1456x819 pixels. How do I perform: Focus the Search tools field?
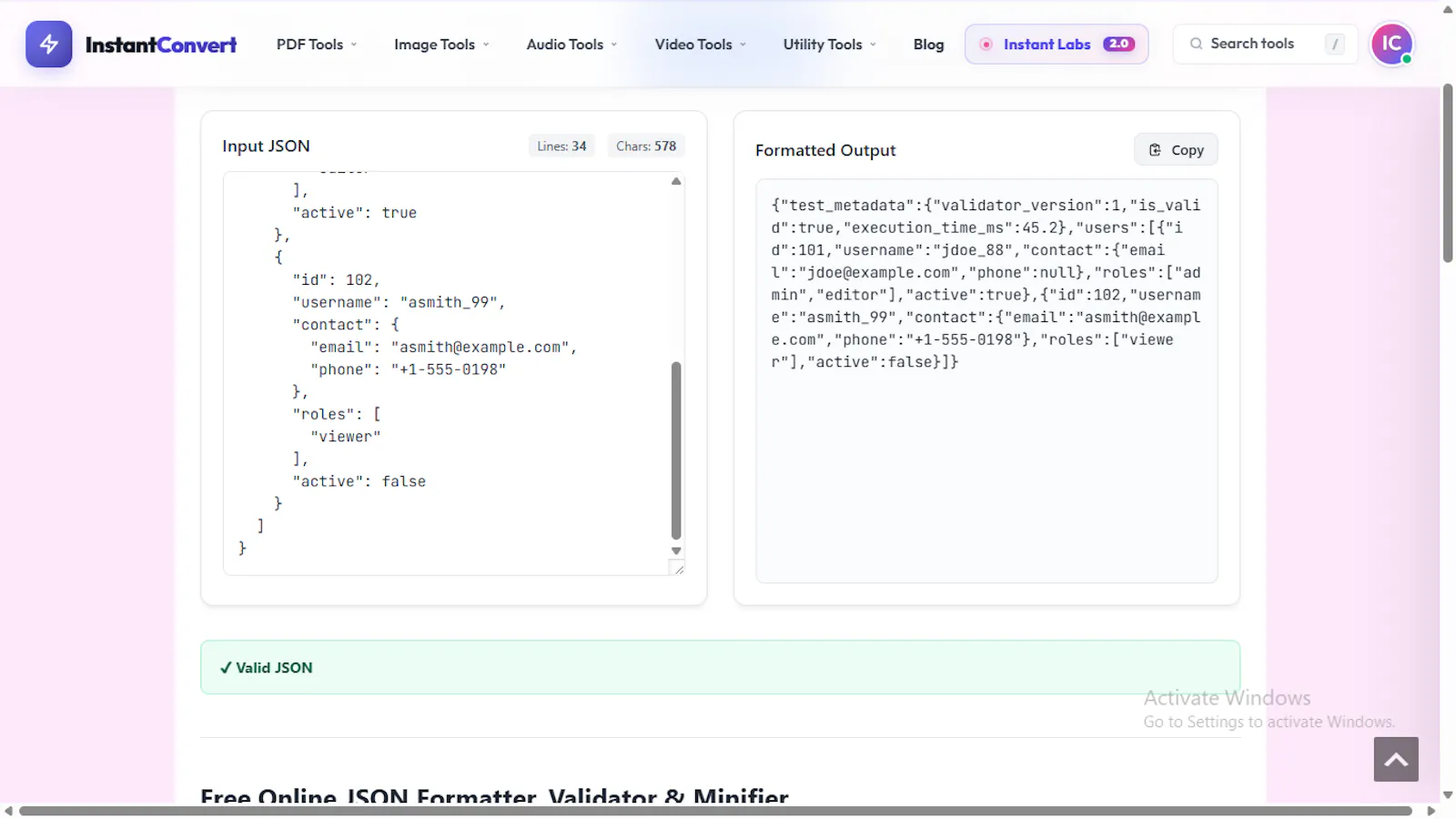[x=1265, y=44]
